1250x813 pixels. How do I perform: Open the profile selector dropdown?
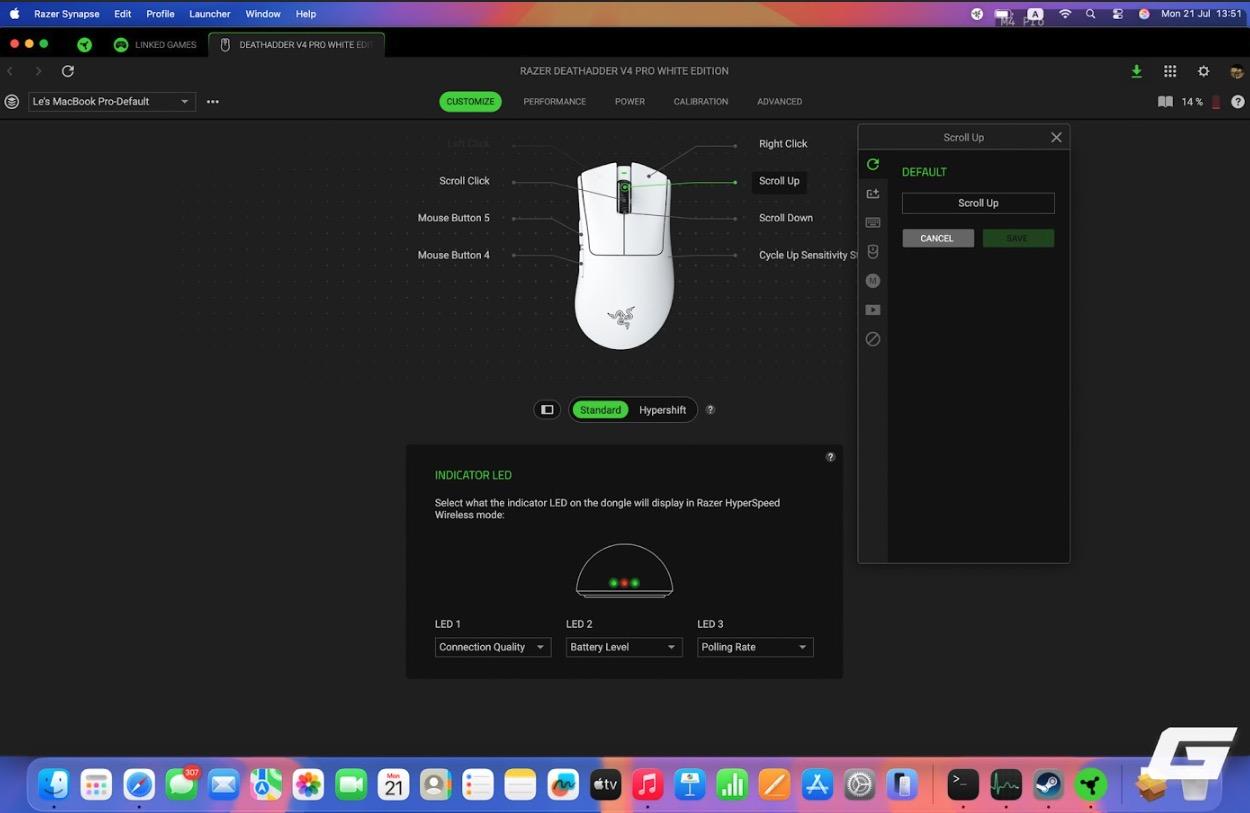click(112, 101)
